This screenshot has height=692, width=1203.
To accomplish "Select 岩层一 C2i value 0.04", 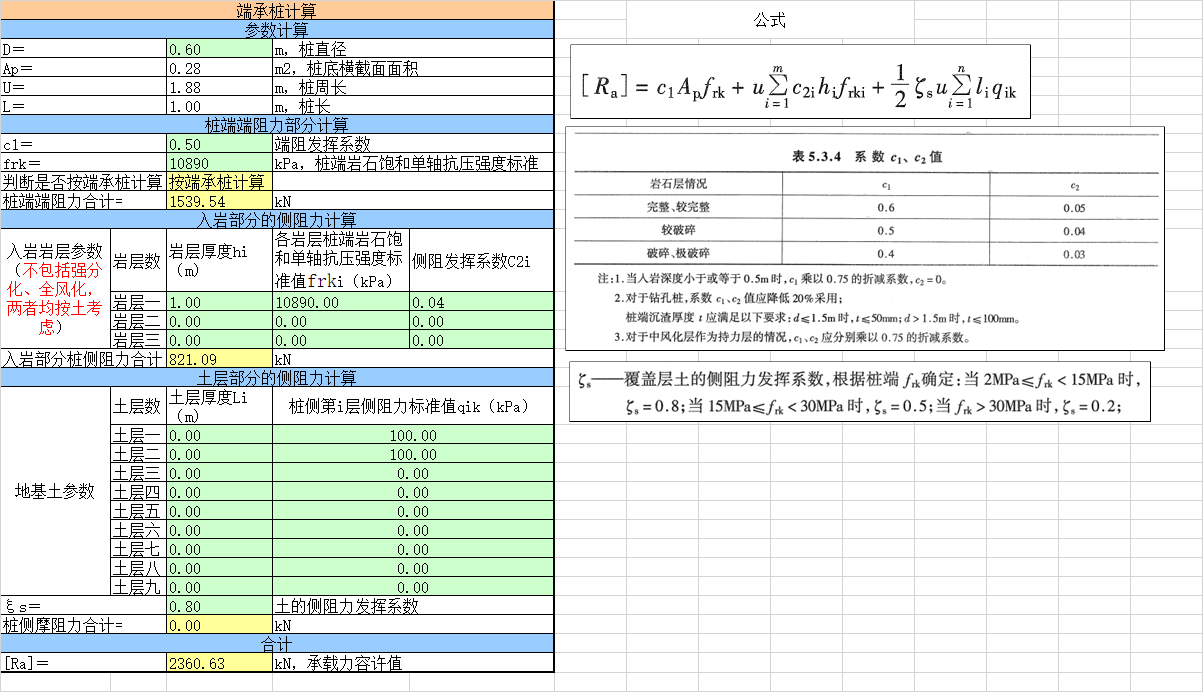I will [481, 302].
